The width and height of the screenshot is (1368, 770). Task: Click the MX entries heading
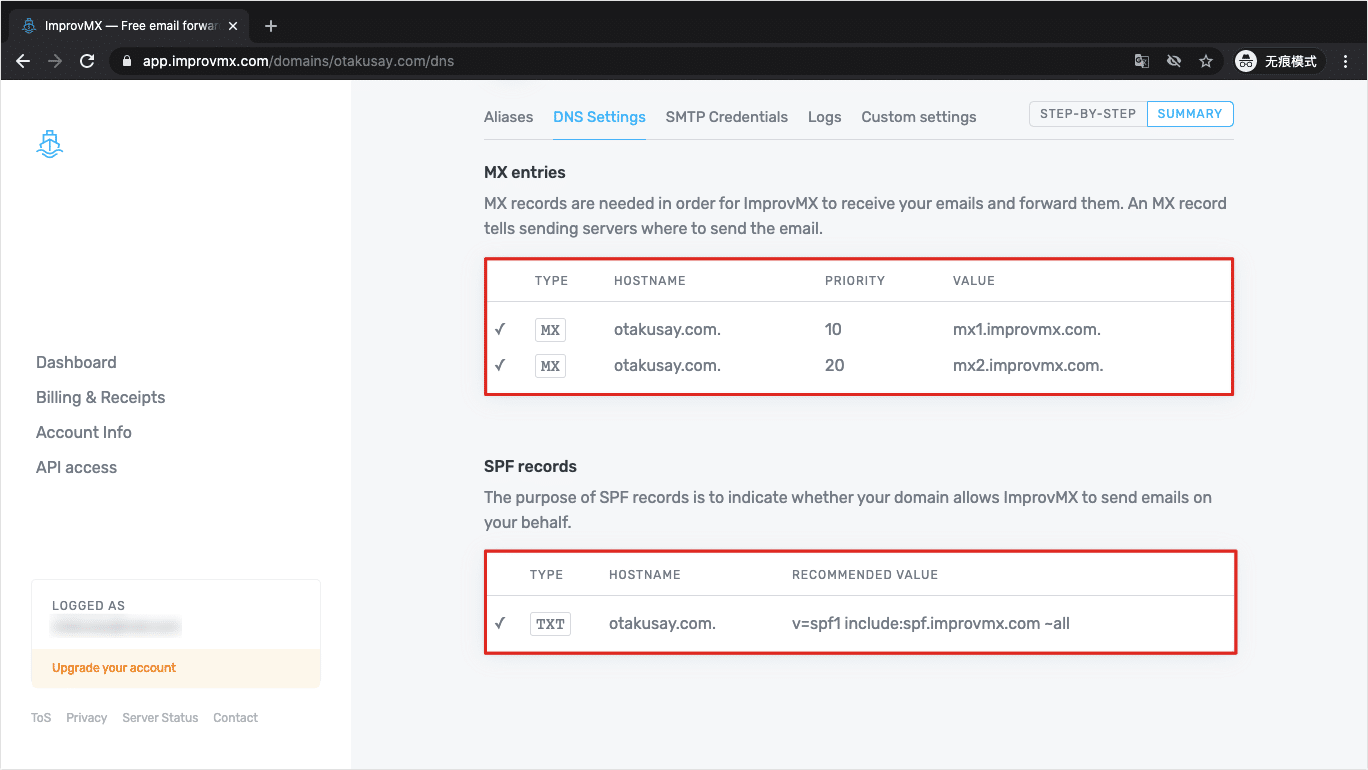(x=525, y=172)
